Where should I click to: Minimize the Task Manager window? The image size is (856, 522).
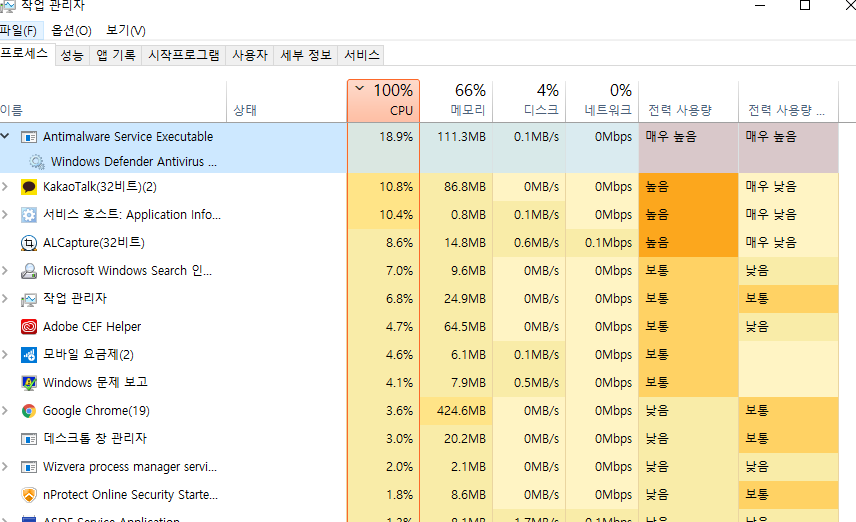point(760,5)
